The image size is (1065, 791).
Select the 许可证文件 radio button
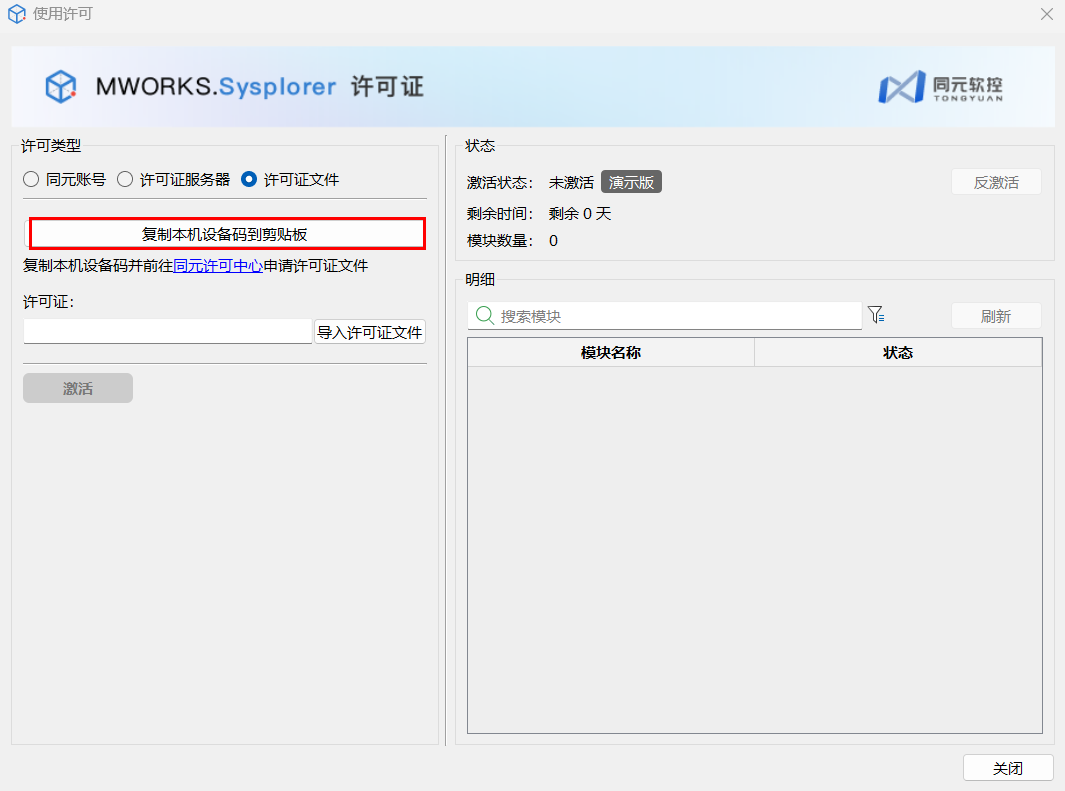(x=249, y=180)
